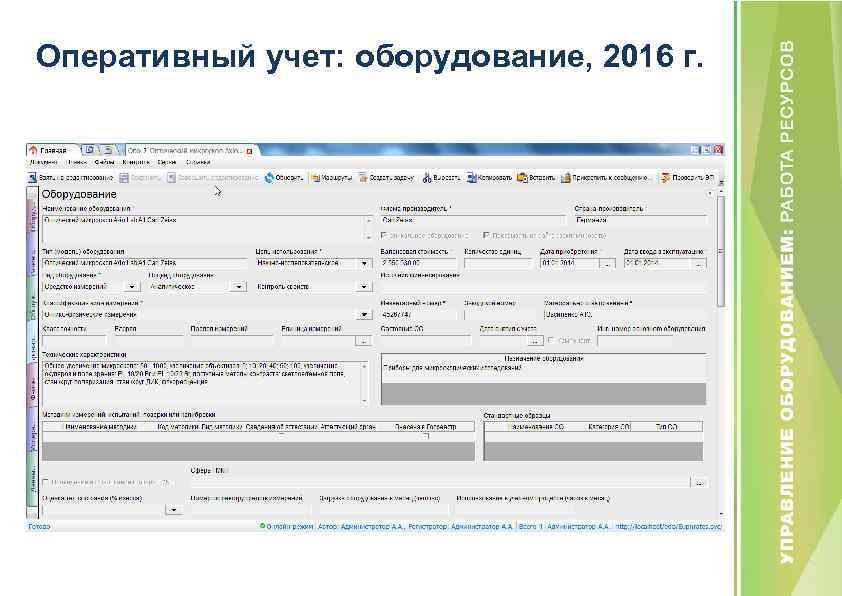Click the 'Вырезать' scissors icon

click(x=427, y=178)
